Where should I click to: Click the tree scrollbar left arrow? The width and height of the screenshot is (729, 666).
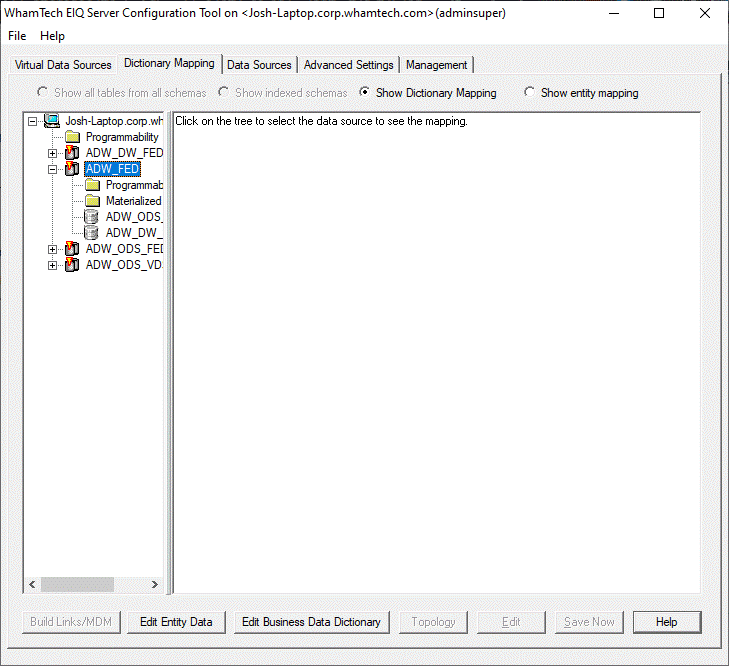coord(32,585)
